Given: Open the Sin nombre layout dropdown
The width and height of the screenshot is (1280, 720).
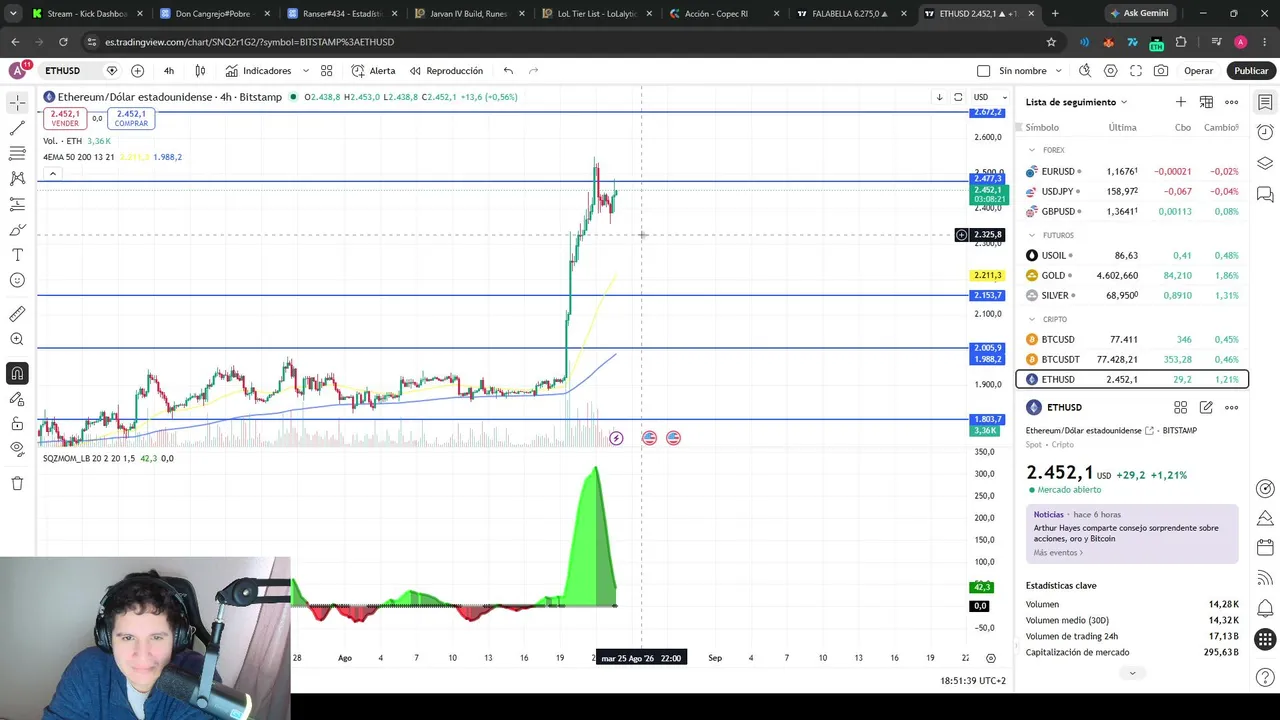Looking at the screenshot, I should pyautogui.click(x=1030, y=71).
